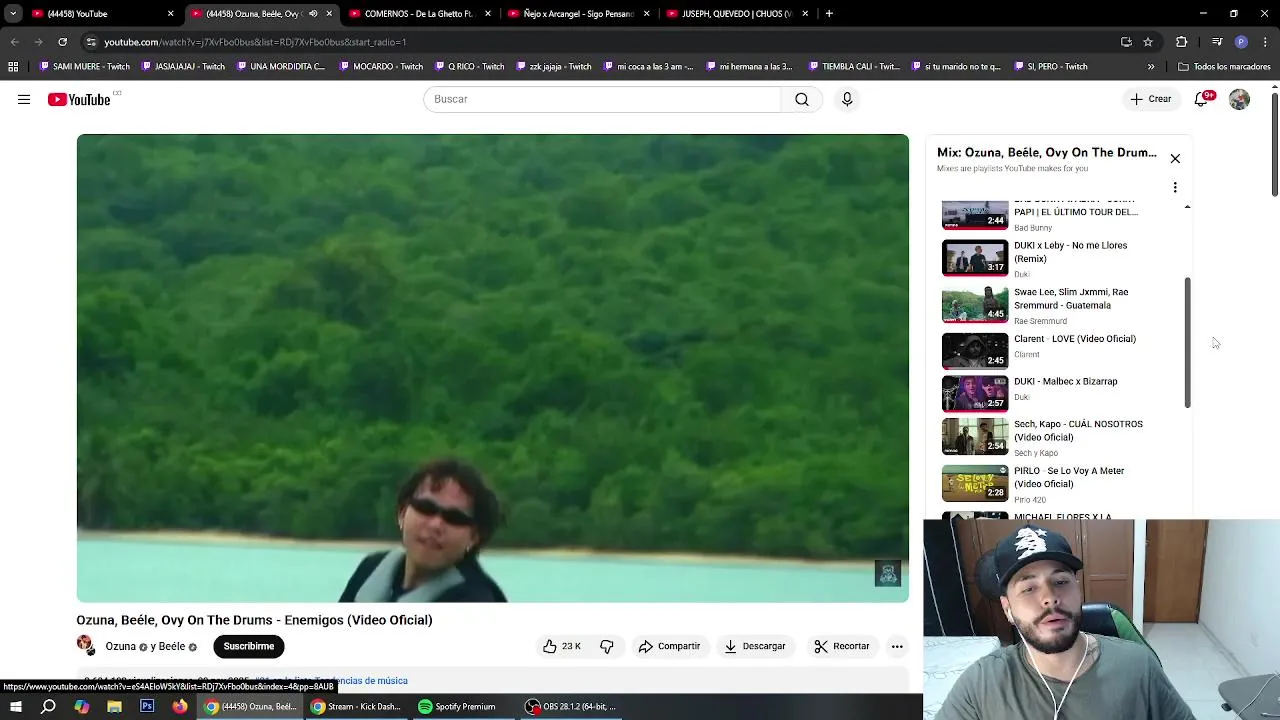Go to the YouTube logo home link
The width and height of the screenshot is (1280, 720).
[79, 99]
